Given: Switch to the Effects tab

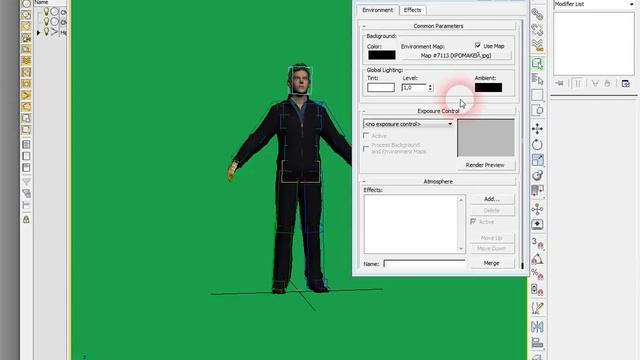Looking at the screenshot, I should click(412, 10).
